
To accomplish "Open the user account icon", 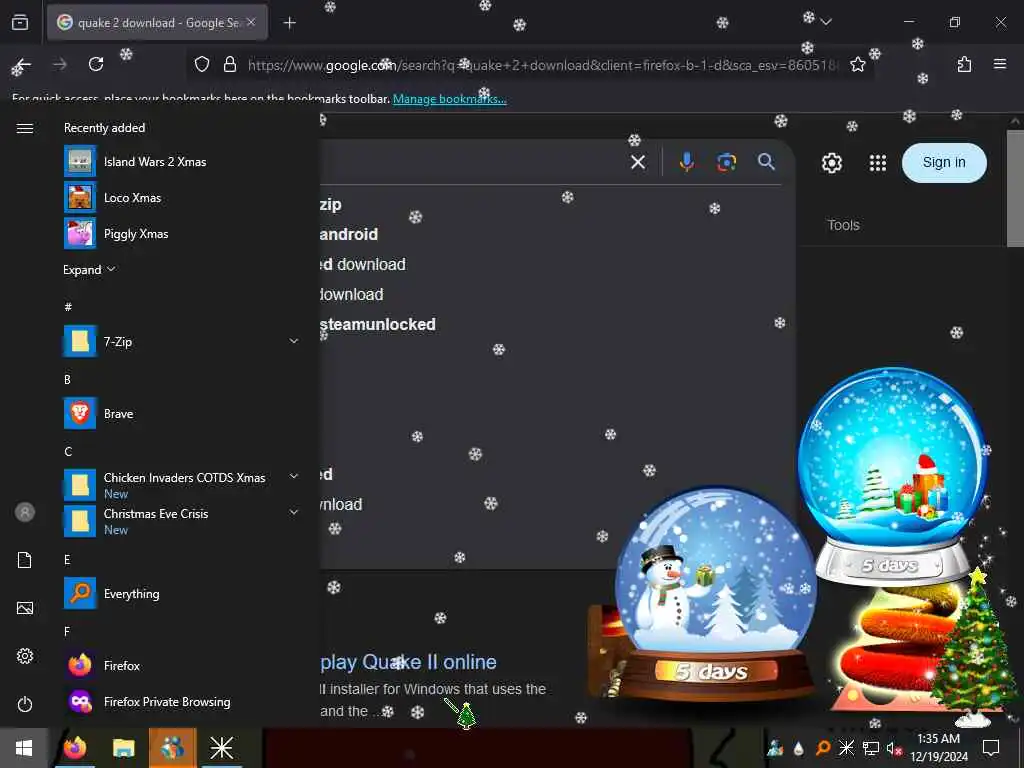I will (25, 512).
